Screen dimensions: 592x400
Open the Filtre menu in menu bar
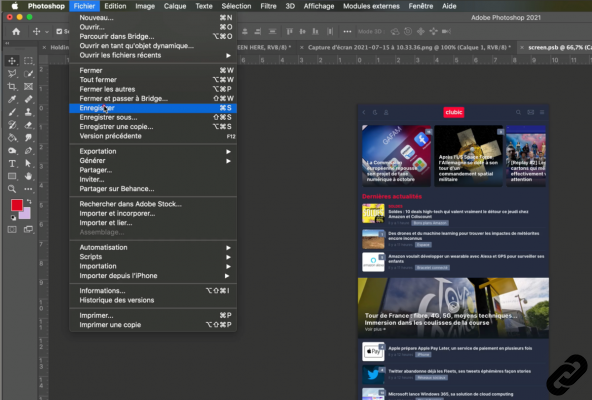[x=268, y=6]
